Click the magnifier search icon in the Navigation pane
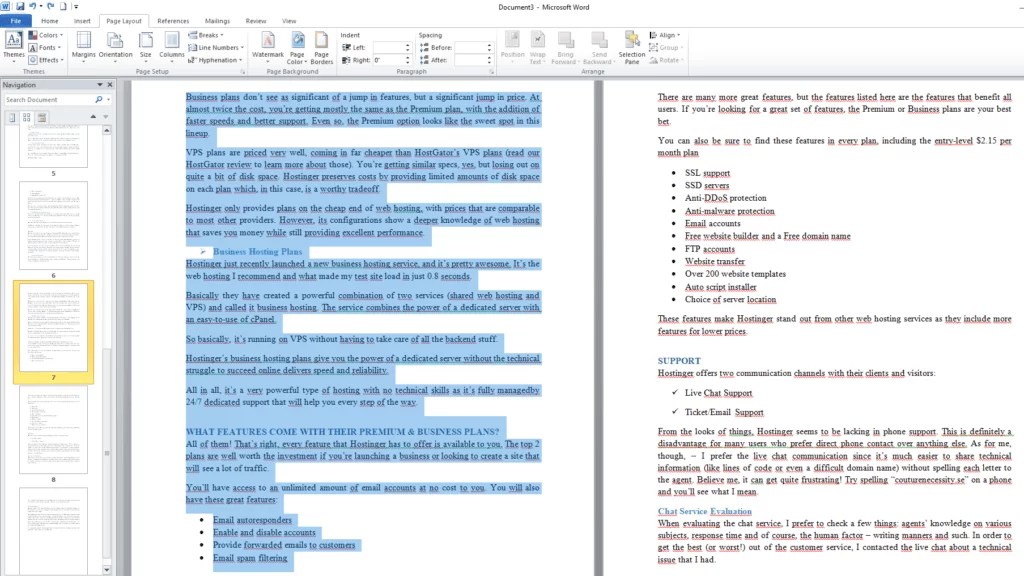The height and width of the screenshot is (576, 1024). click(99, 100)
